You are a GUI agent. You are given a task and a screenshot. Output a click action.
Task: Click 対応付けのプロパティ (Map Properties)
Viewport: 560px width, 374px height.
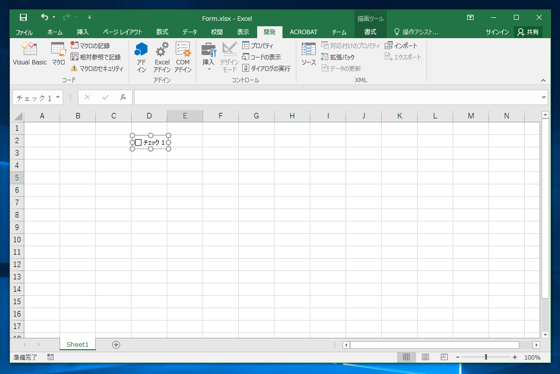(x=350, y=45)
